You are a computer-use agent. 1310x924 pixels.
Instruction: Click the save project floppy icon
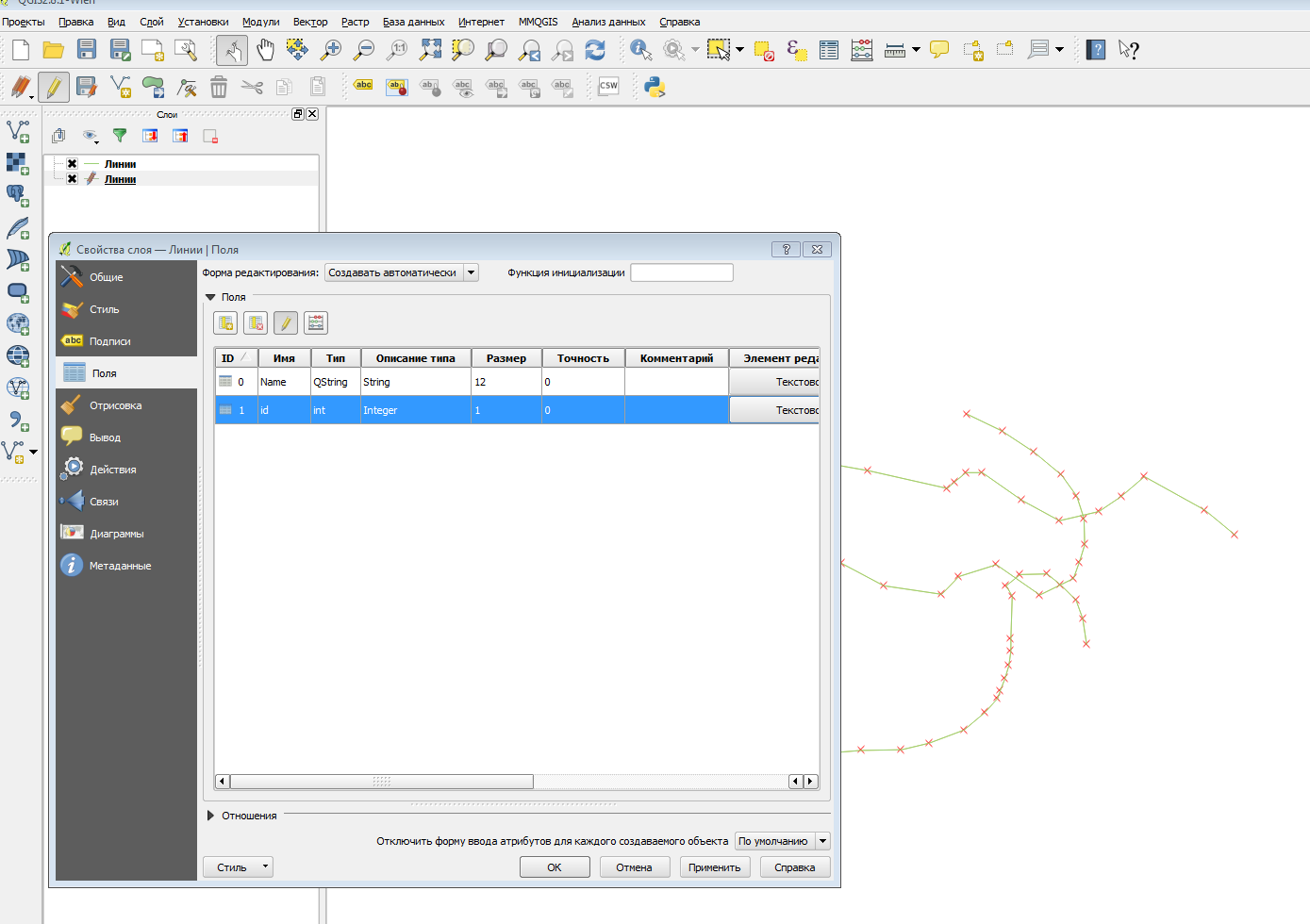point(87,50)
